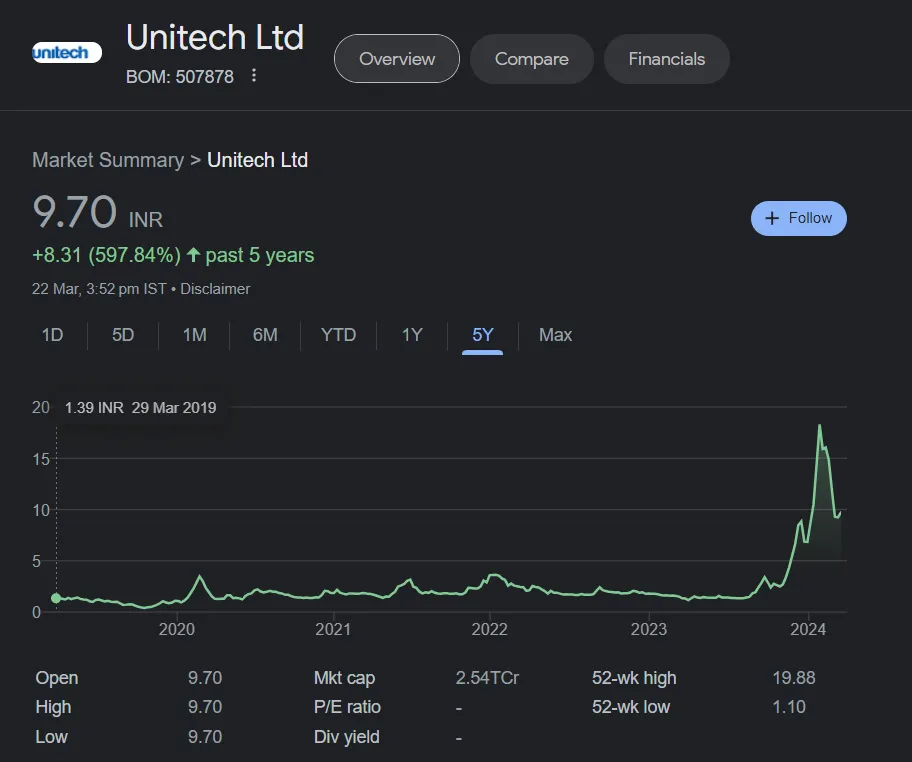Image resolution: width=912 pixels, height=762 pixels.
Task: Click the chart line above the 2022 label
Action: 490,576
